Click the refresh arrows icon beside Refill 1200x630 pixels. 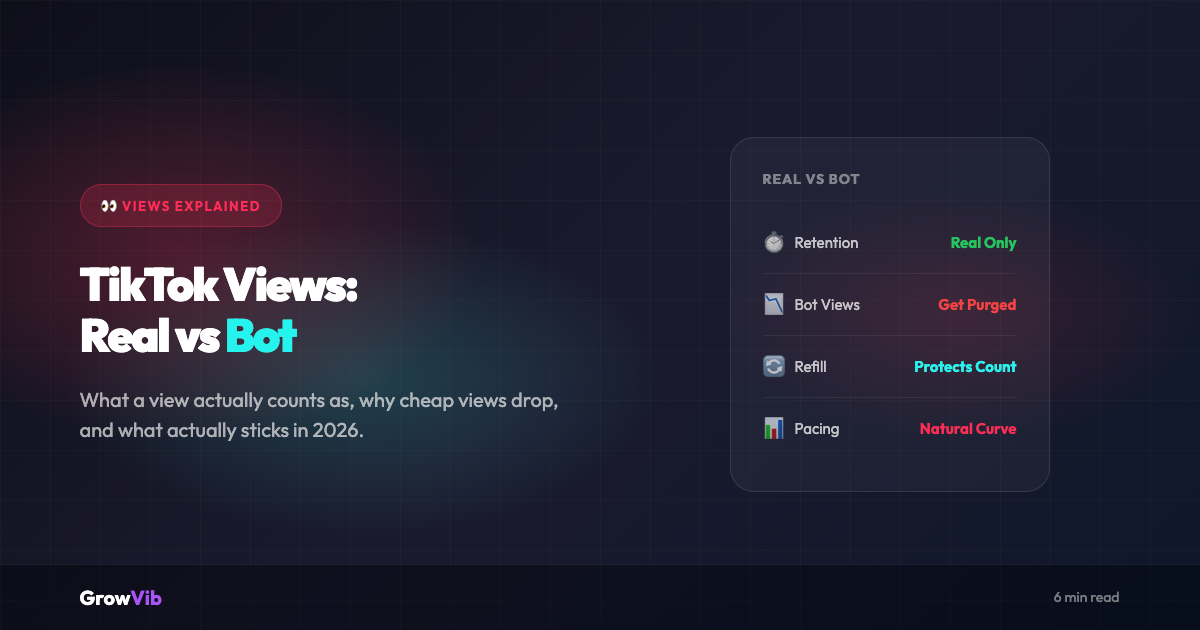774,367
